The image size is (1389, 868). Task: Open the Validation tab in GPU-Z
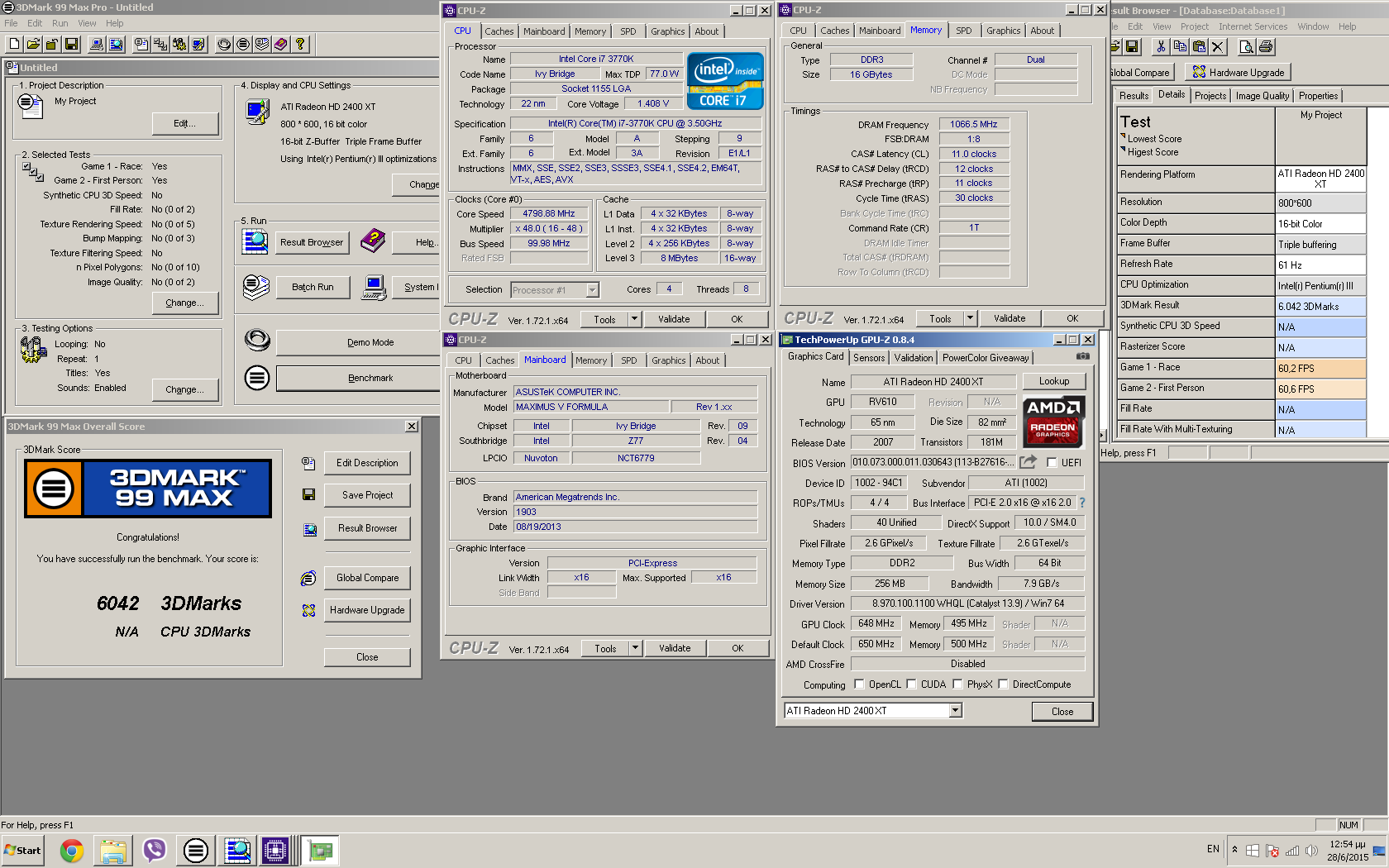pos(914,357)
